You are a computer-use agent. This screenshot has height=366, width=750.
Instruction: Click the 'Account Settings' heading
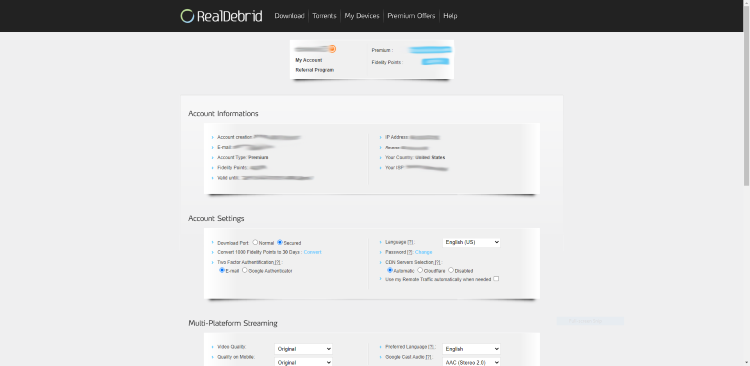point(216,219)
